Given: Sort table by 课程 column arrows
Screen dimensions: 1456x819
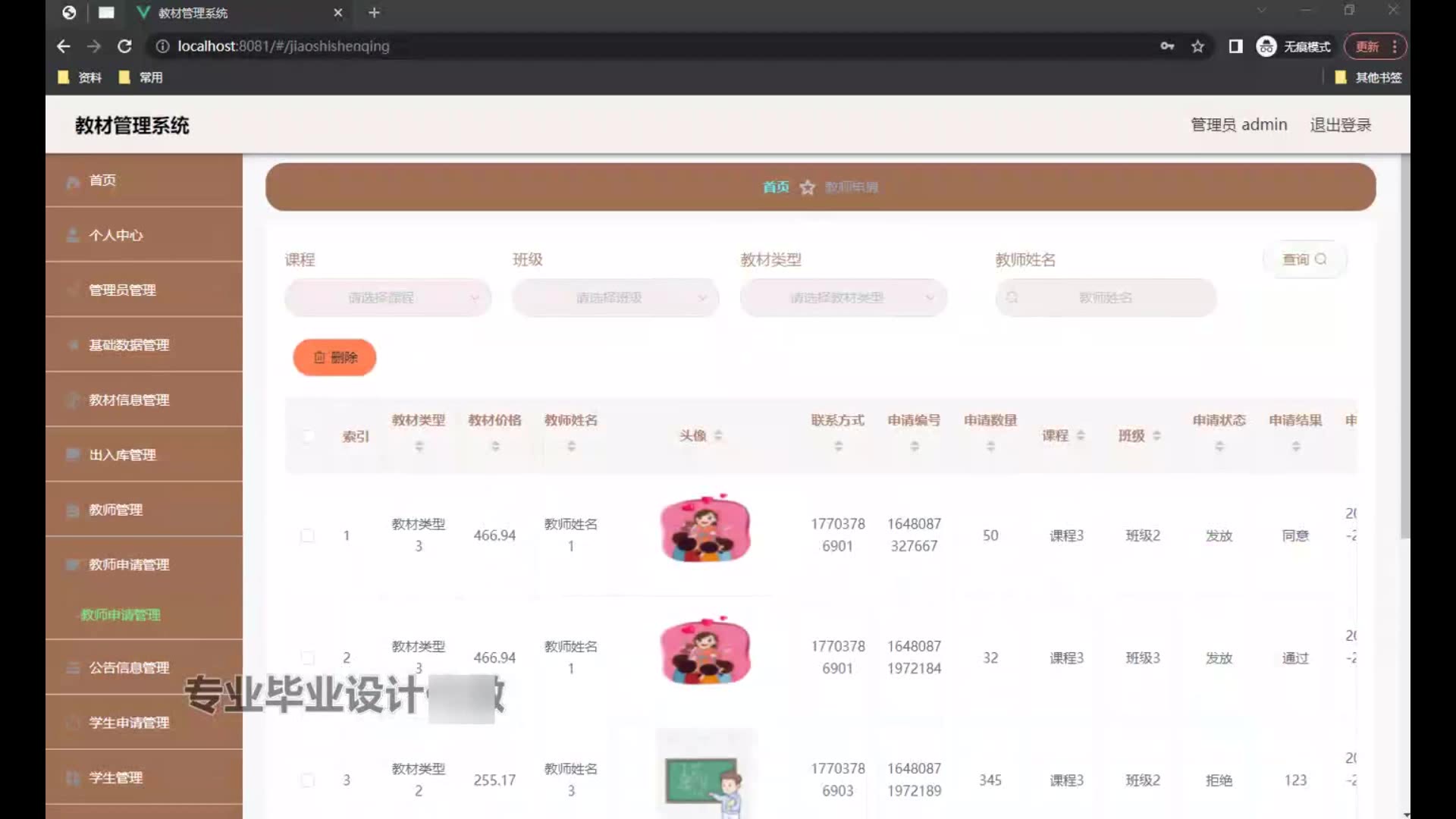Looking at the screenshot, I should [1081, 435].
